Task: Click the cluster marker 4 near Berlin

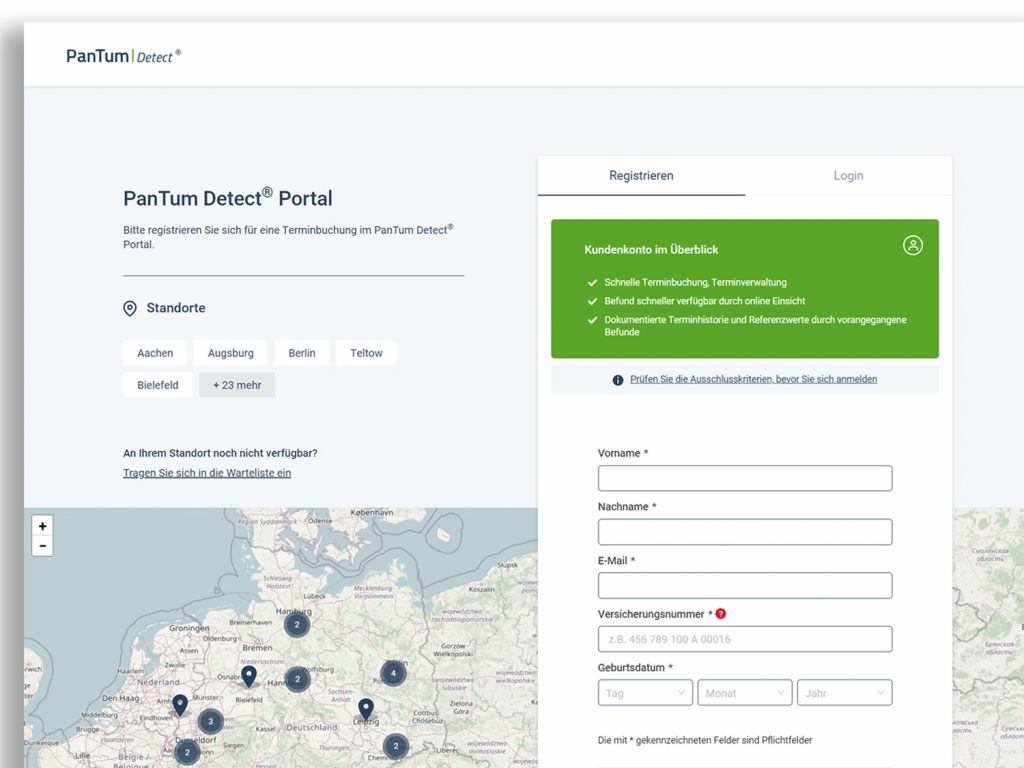Action: (x=394, y=673)
